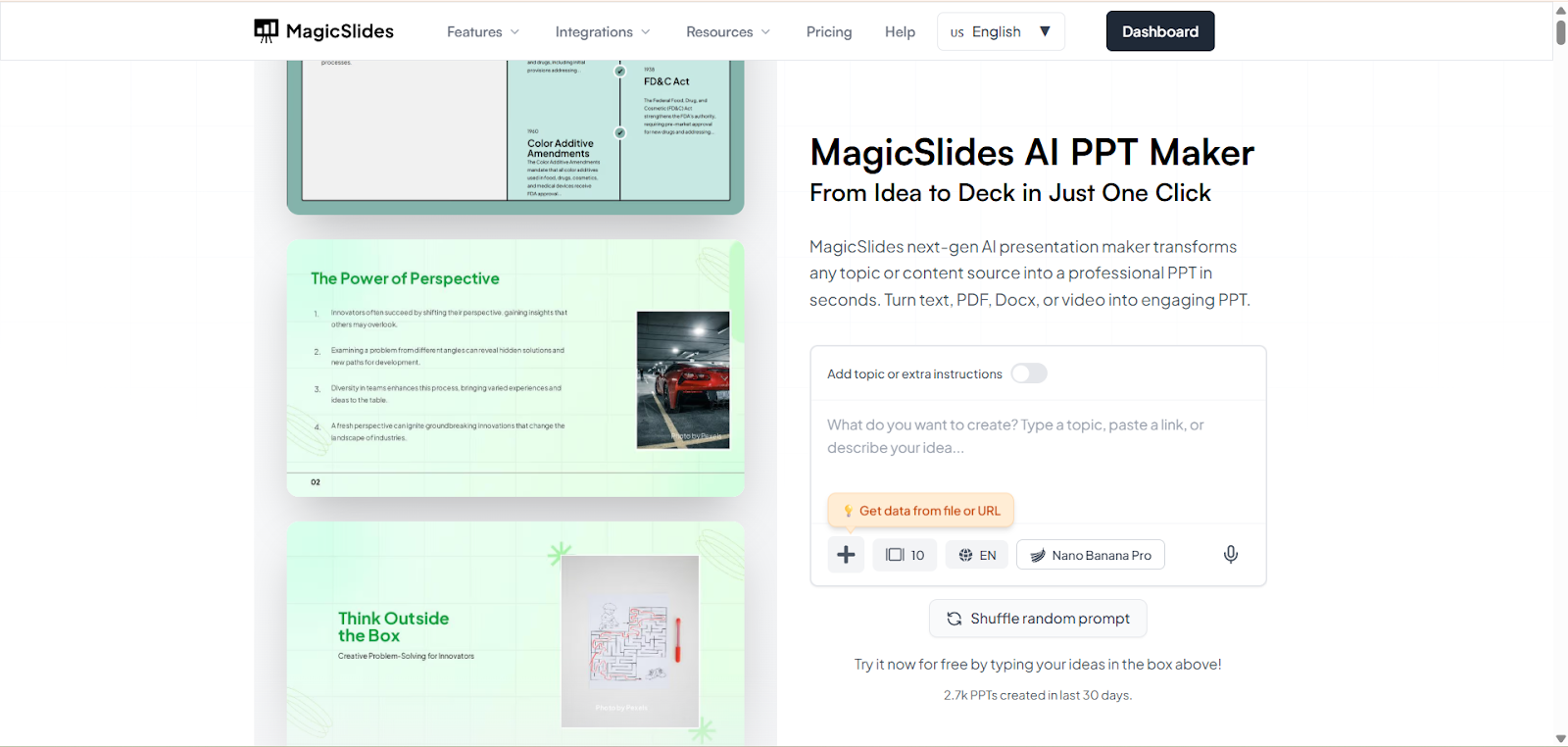
Task: Toggle the Add topic or extra instructions switch
Action: click(1029, 373)
